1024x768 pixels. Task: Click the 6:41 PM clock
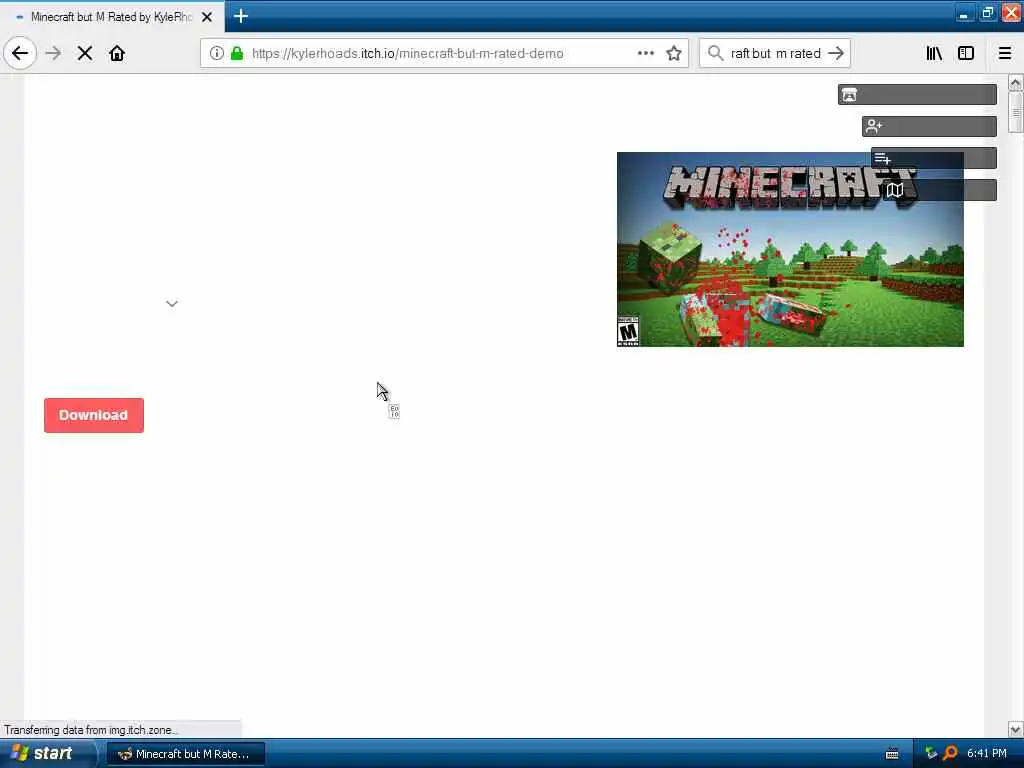click(x=987, y=754)
